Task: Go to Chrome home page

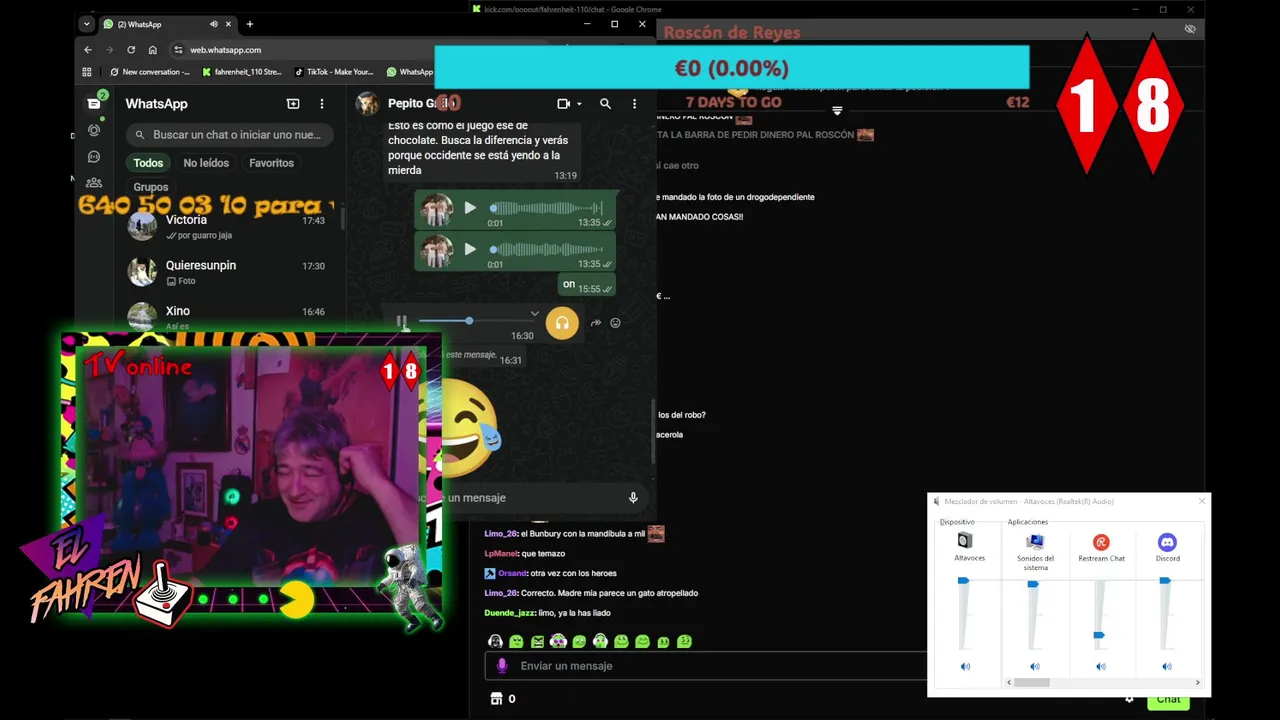Action: 152,49
